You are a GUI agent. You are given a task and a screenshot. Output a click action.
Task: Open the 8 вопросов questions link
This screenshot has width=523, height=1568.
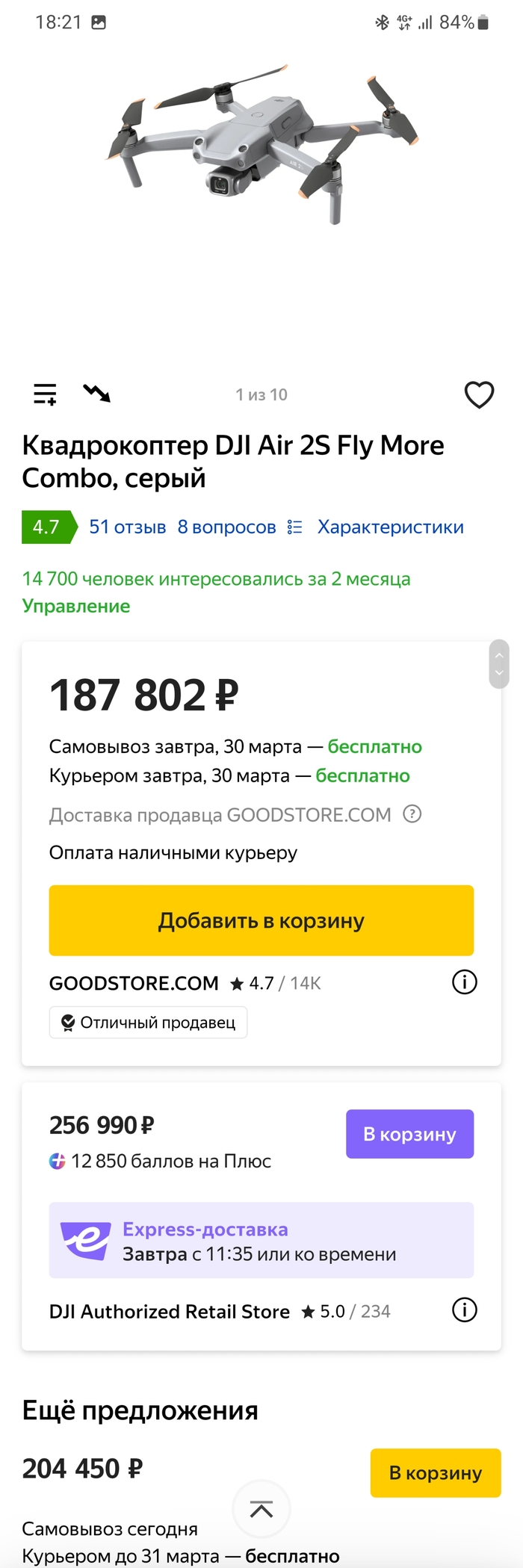(226, 527)
